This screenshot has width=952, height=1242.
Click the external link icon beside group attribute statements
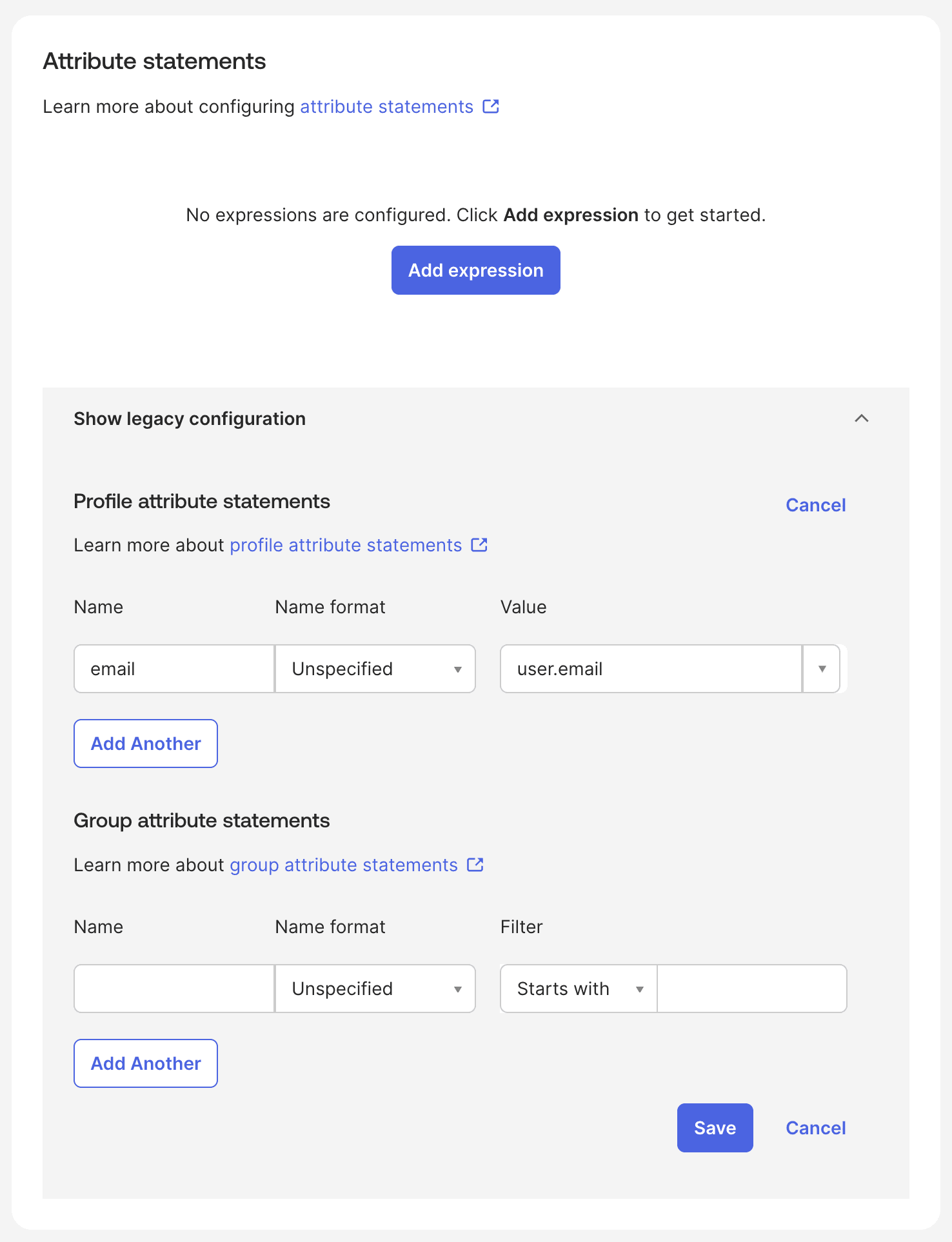tap(475, 865)
